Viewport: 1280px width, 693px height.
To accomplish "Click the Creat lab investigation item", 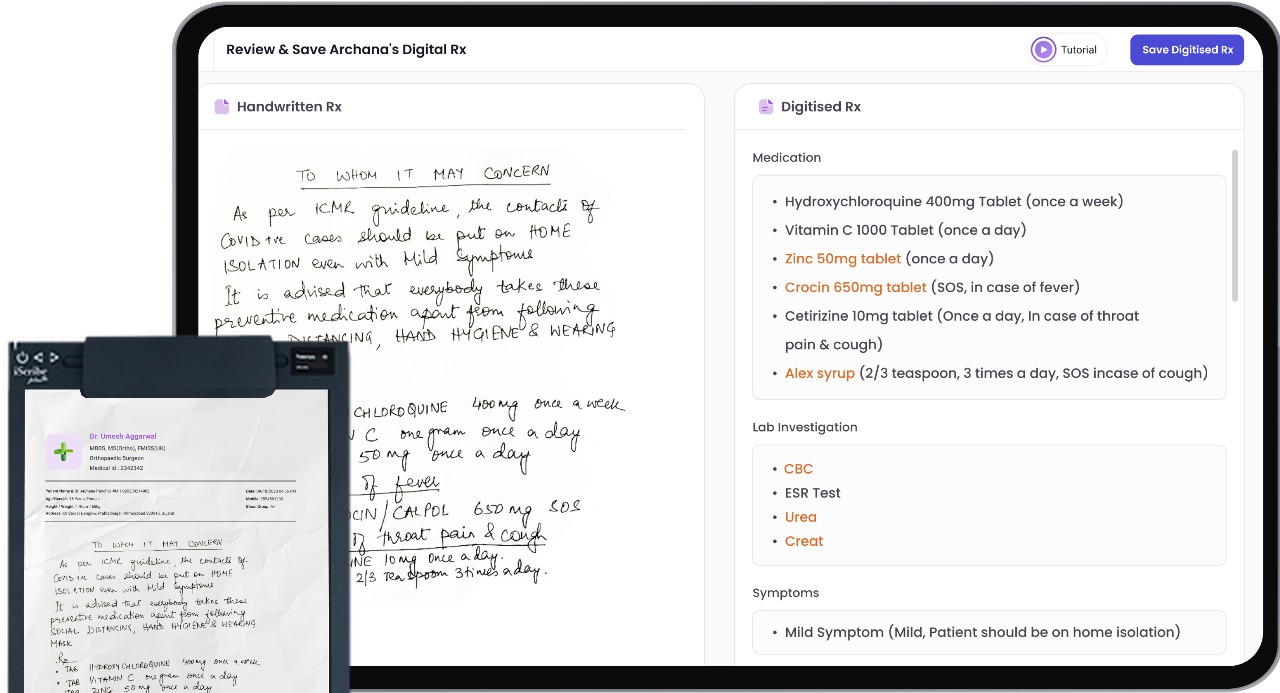I will point(803,541).
